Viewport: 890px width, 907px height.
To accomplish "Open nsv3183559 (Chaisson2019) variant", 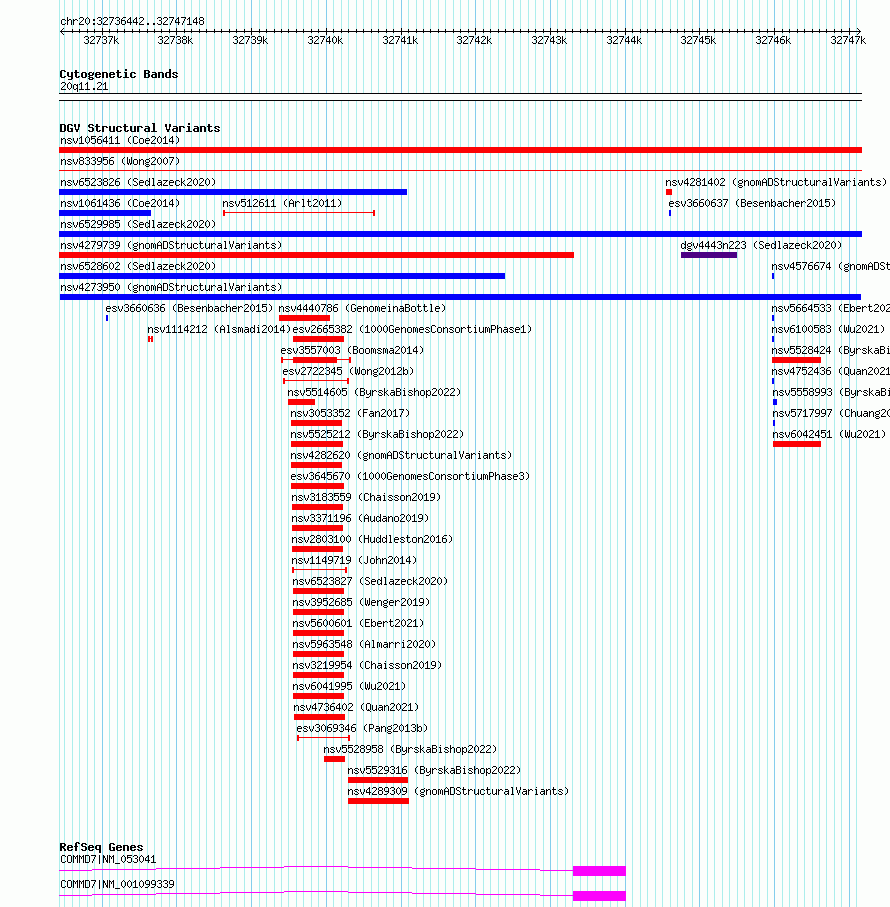I will tap(366, 497).
